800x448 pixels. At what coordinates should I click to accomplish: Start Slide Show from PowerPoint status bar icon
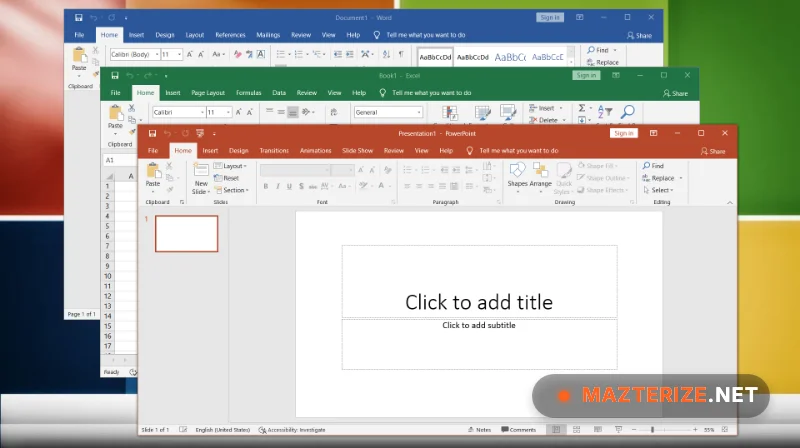click(x=618, y=430)
